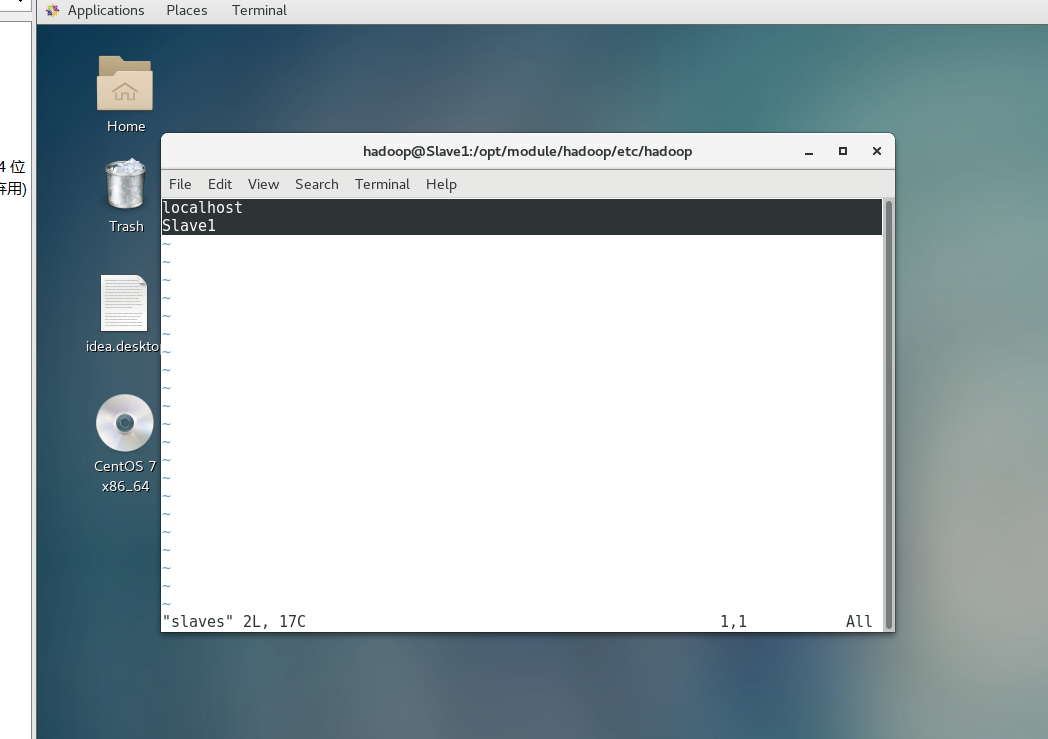Image resolution: width=1048 pixels, height=739 pixels.
Task: Open the terminal Help menu
Action: click(x=441, y=184)
